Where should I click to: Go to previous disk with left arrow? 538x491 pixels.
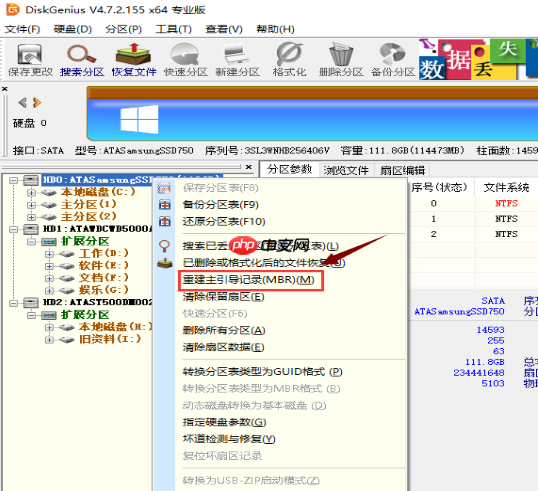pos(23,103)
